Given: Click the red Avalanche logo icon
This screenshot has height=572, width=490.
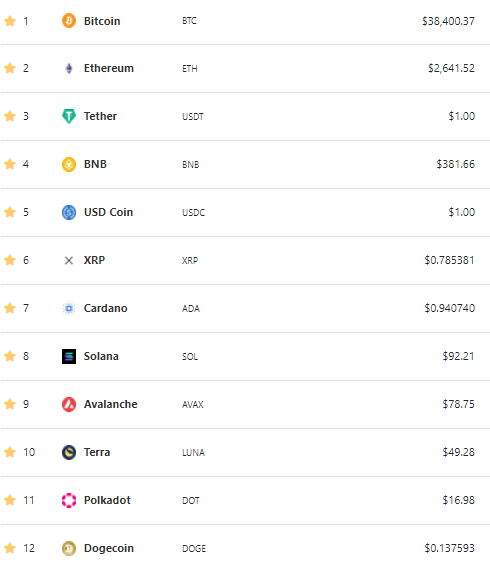Looking at the screenshot, I should (69, 404).
